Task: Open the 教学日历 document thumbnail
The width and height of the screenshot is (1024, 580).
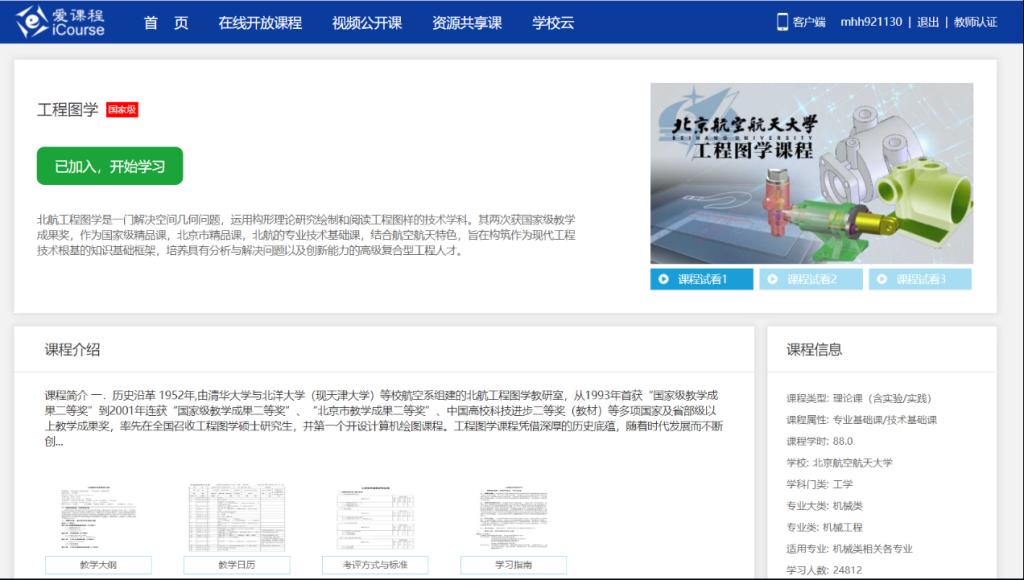Action: point(237,518)
